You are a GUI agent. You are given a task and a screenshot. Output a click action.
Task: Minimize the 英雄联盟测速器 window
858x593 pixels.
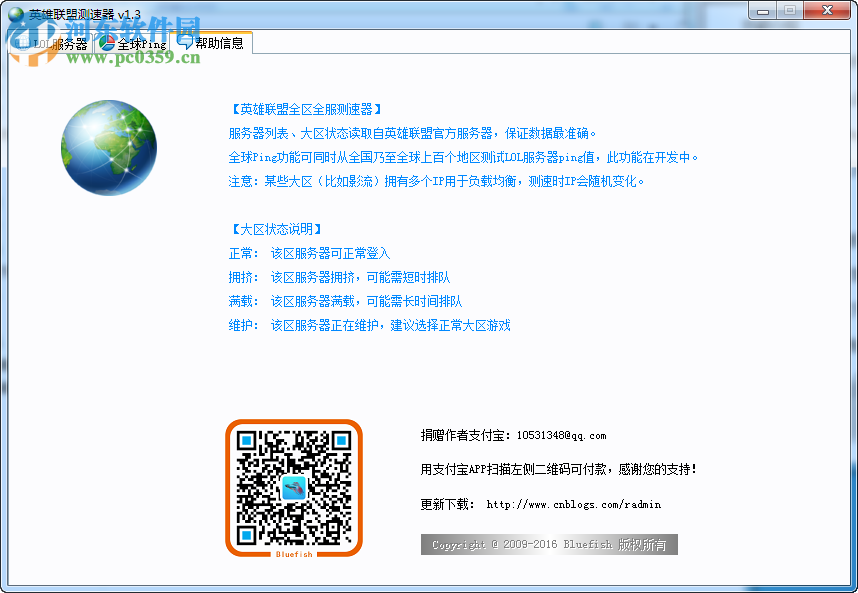point(763,10)
